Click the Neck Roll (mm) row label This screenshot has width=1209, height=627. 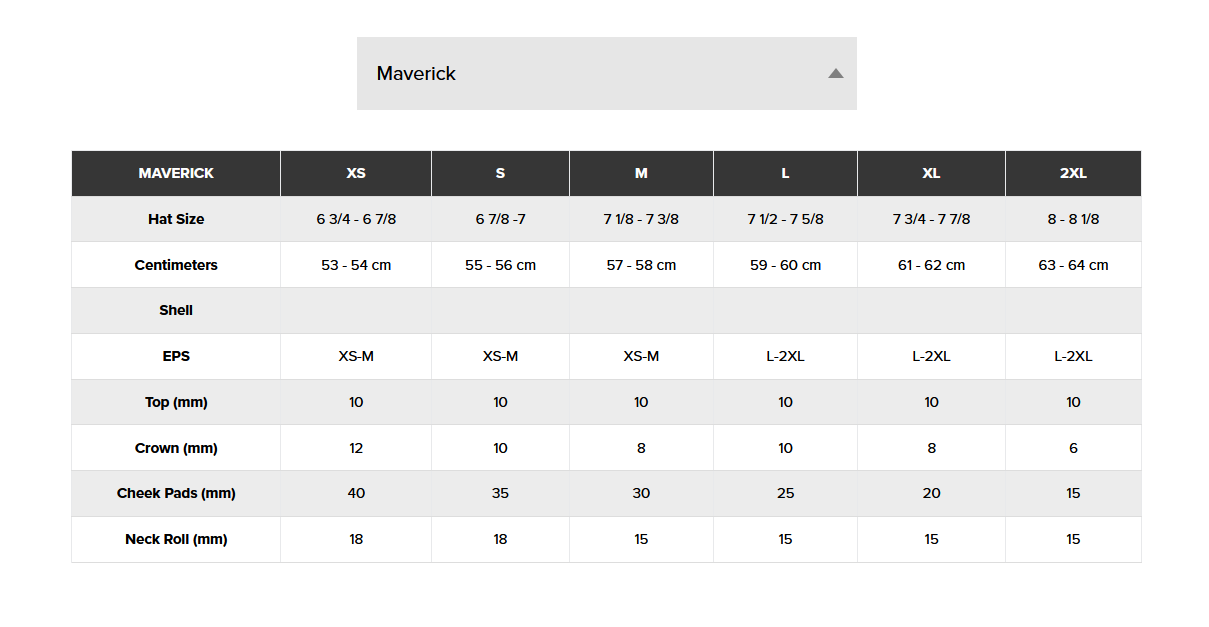point(176,539)
